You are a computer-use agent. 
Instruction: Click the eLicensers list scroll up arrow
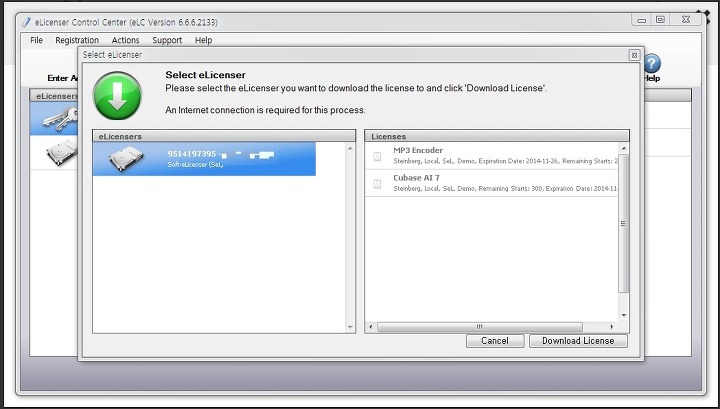pos(350,148)
